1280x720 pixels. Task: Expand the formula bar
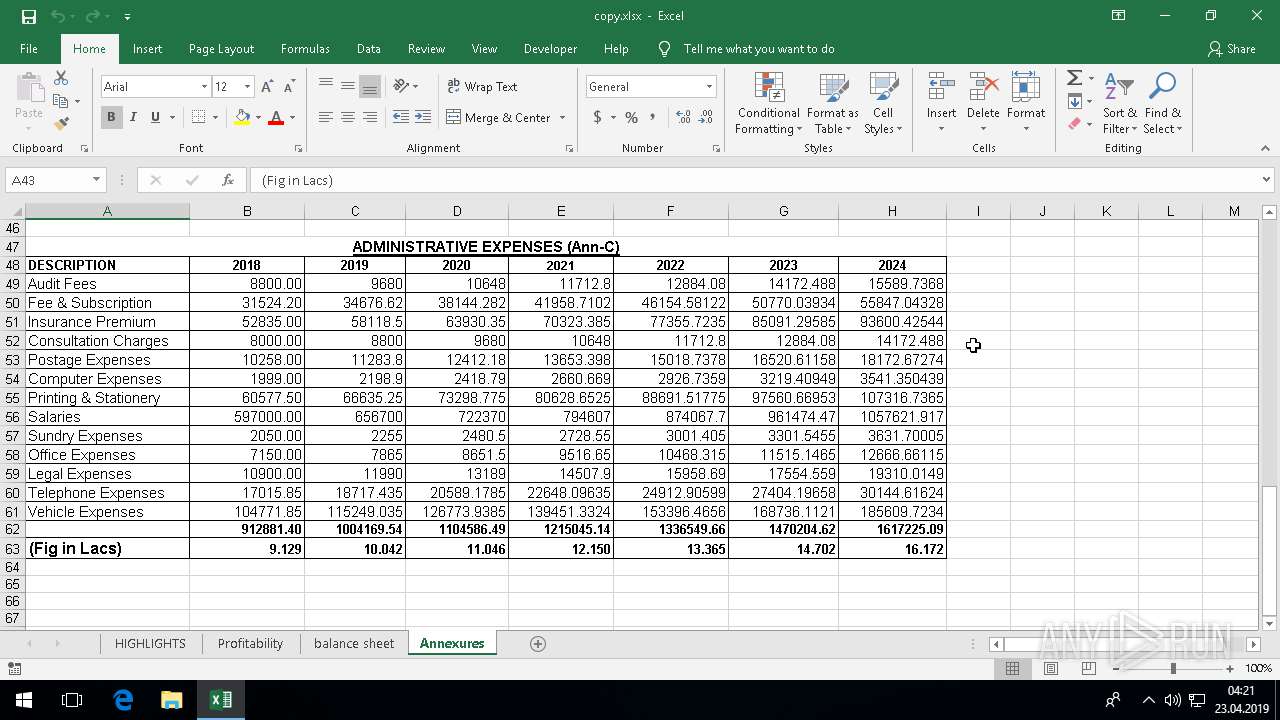tap(1267, 180)
